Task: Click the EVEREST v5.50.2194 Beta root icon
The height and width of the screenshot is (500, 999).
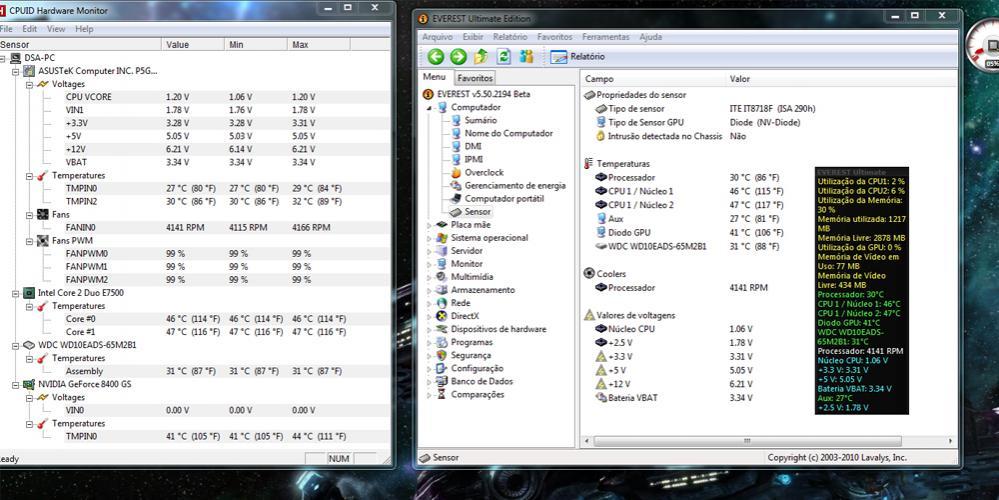Action: pos(428,94)
